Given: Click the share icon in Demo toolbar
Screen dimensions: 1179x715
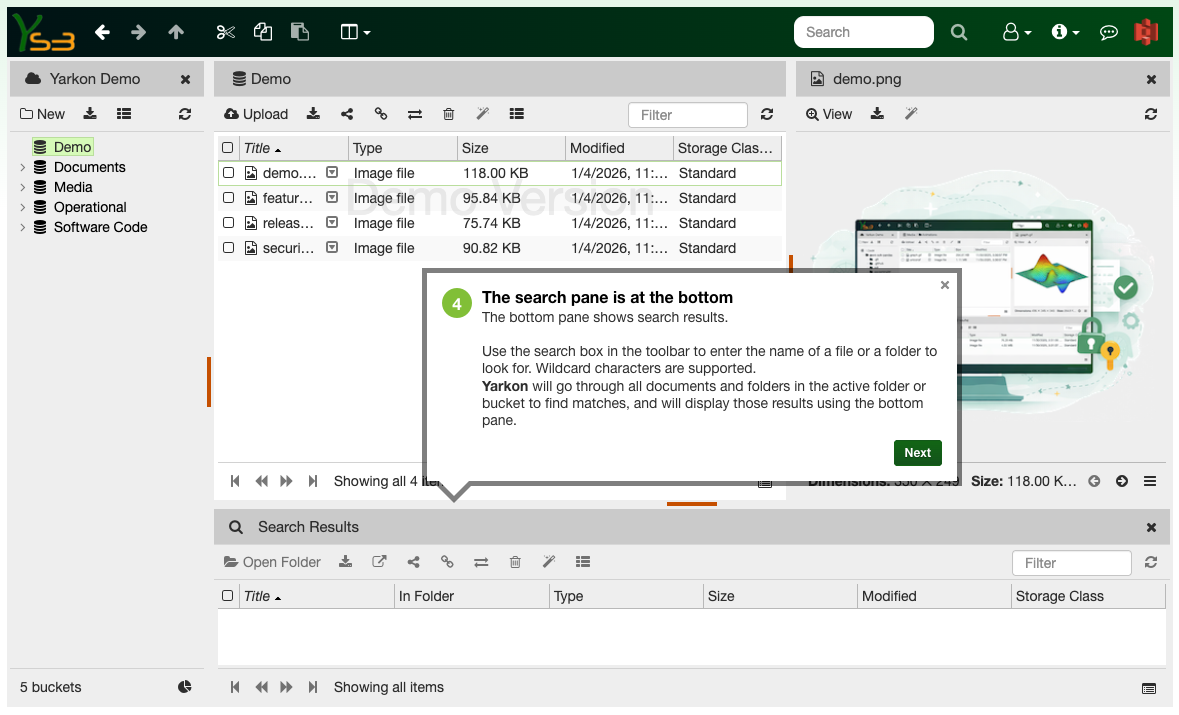Looking at the screenshot, I should click(347, 114).
